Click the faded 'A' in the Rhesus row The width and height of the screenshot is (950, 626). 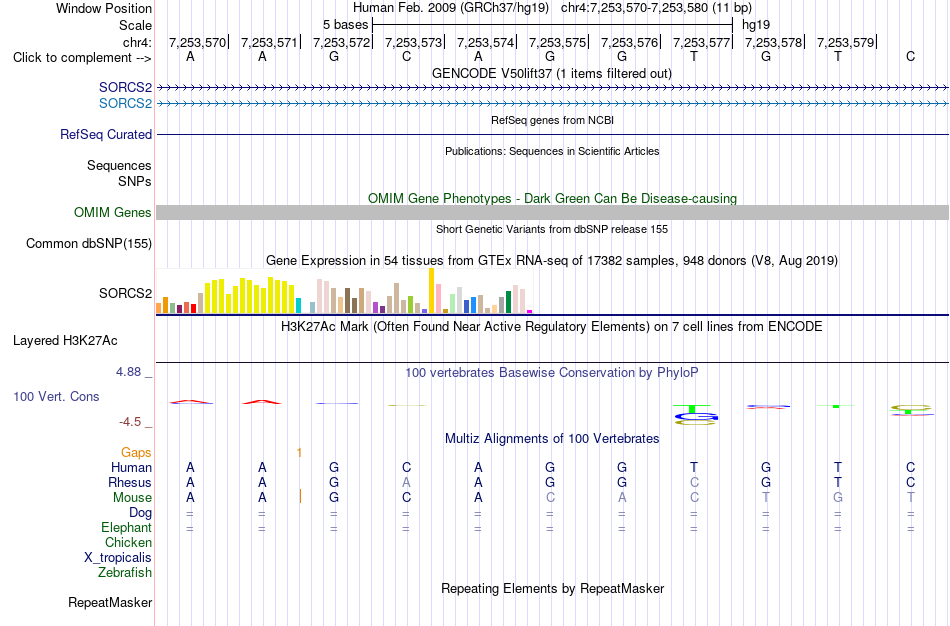coord(407,482)
